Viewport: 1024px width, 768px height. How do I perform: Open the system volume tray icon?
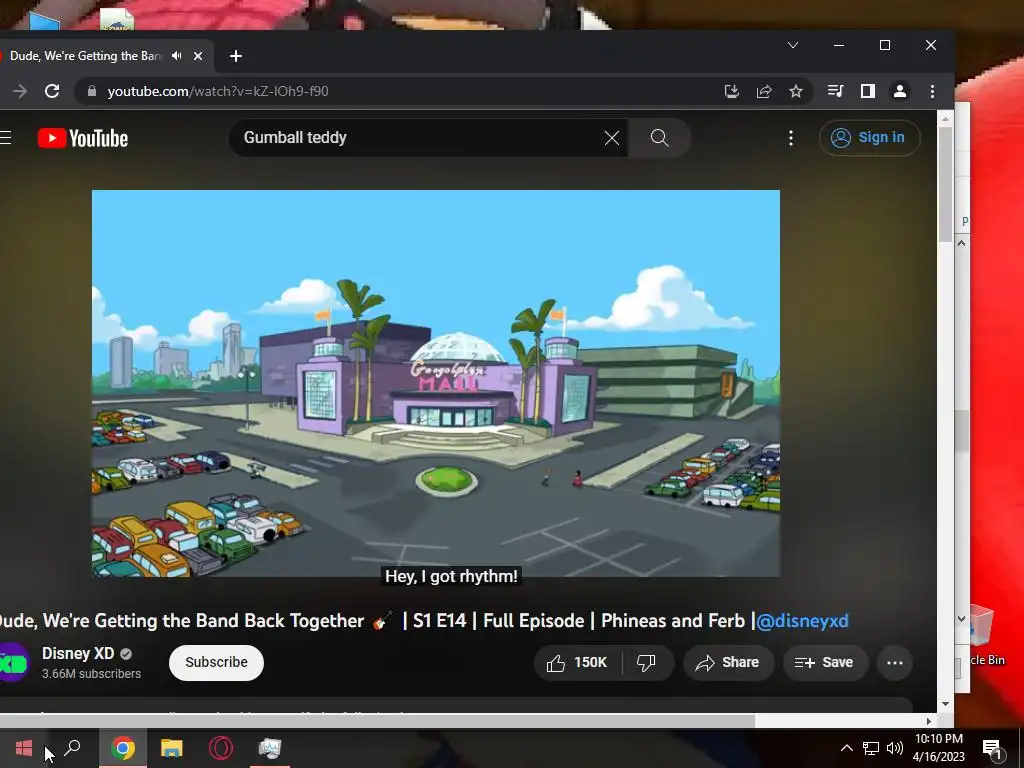895,748
